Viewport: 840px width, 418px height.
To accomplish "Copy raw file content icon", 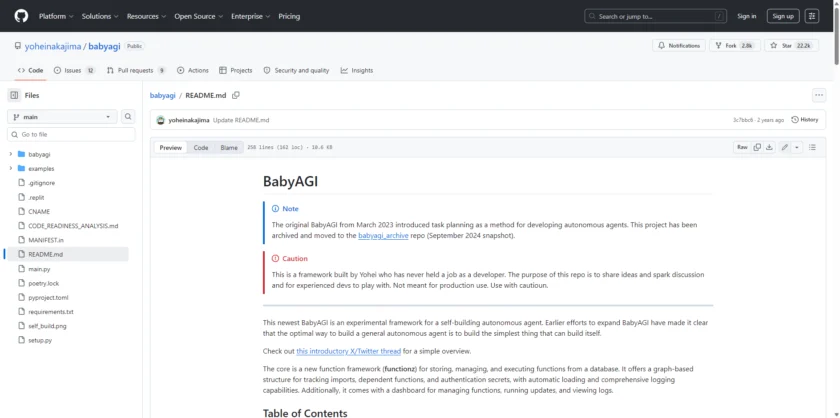I will [757, 147].
